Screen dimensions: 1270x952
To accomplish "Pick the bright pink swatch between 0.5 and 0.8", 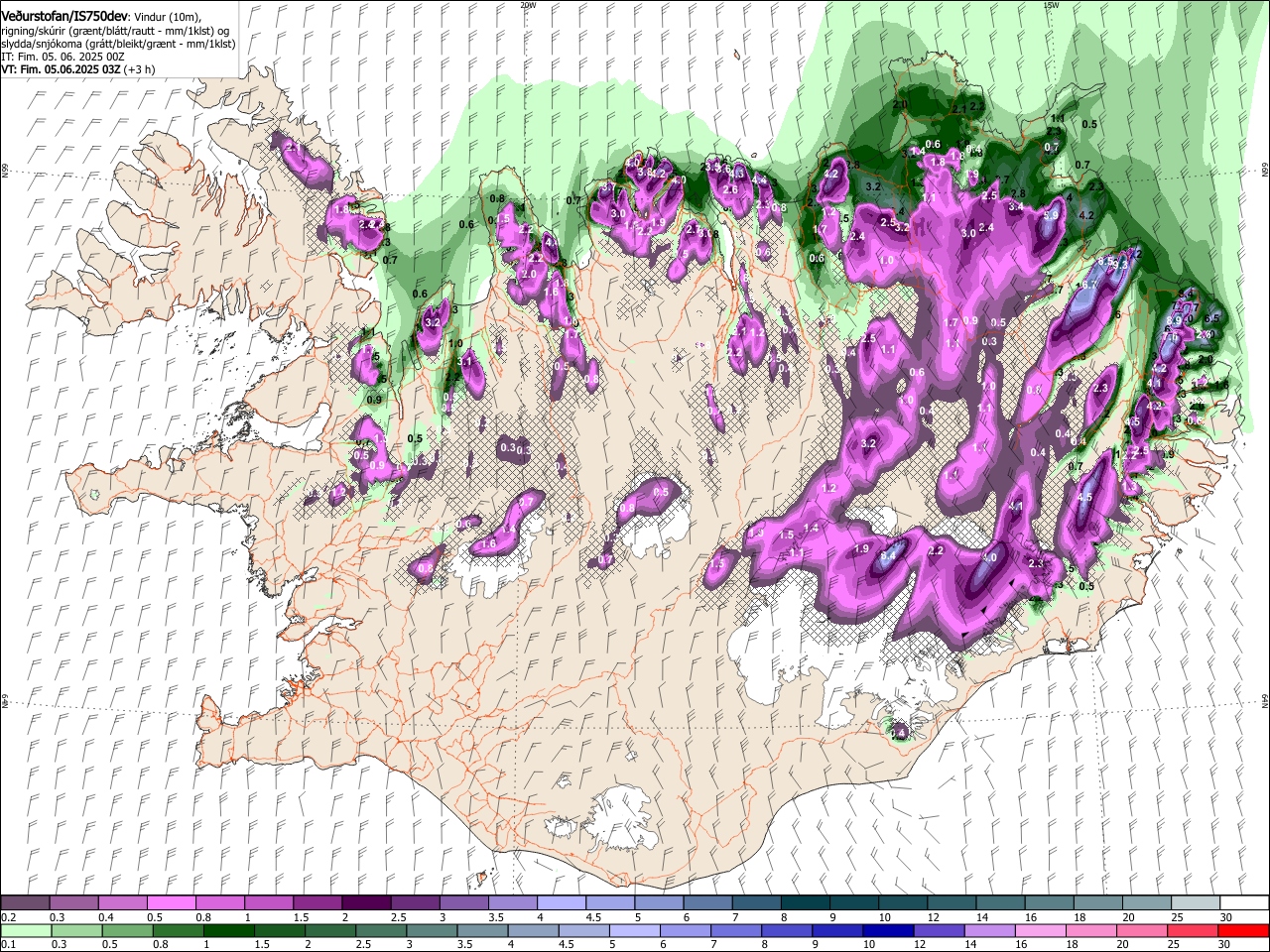I will tap(171, 903).
